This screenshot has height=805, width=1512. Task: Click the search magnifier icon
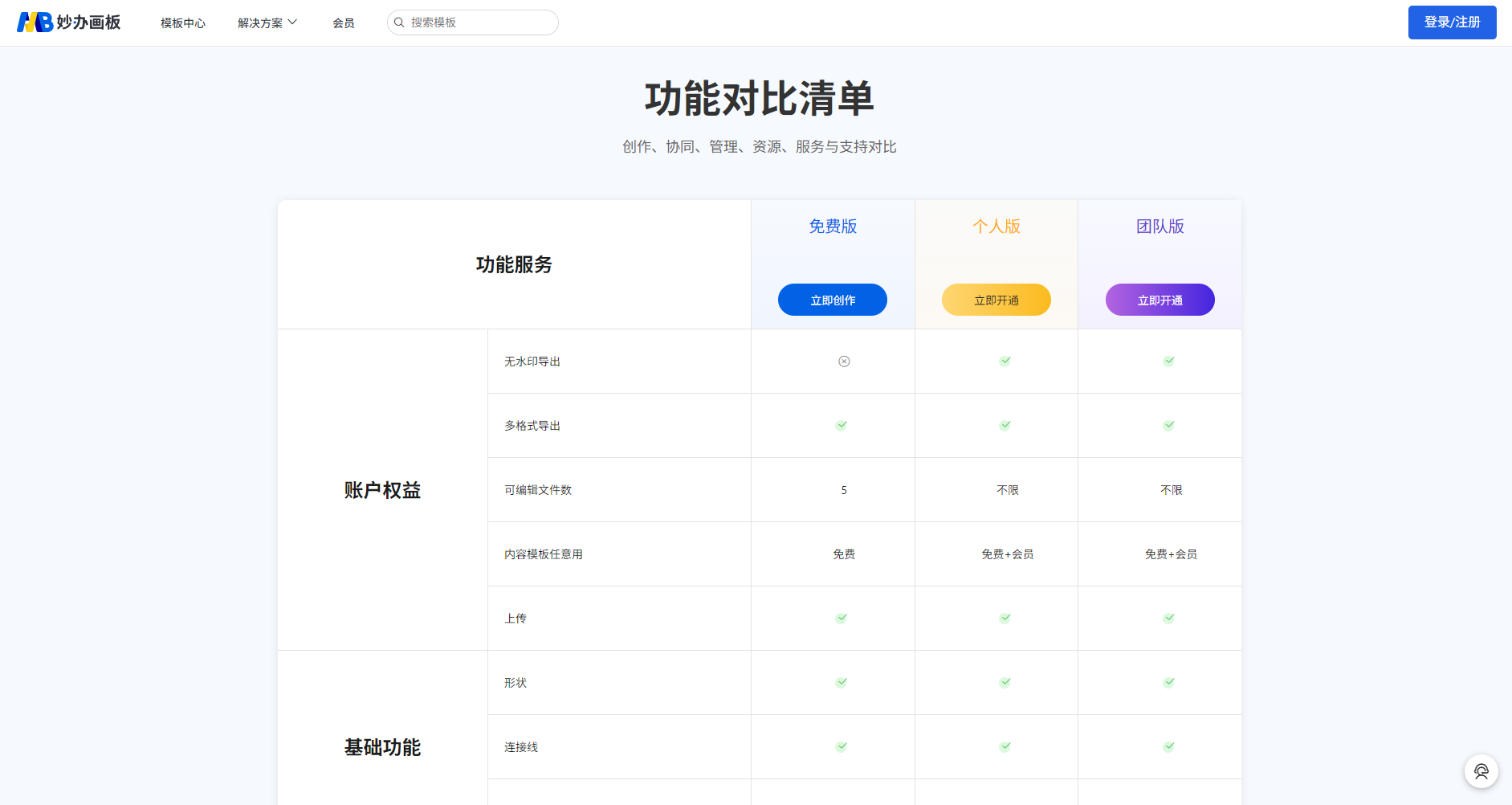tap(399, 22)
